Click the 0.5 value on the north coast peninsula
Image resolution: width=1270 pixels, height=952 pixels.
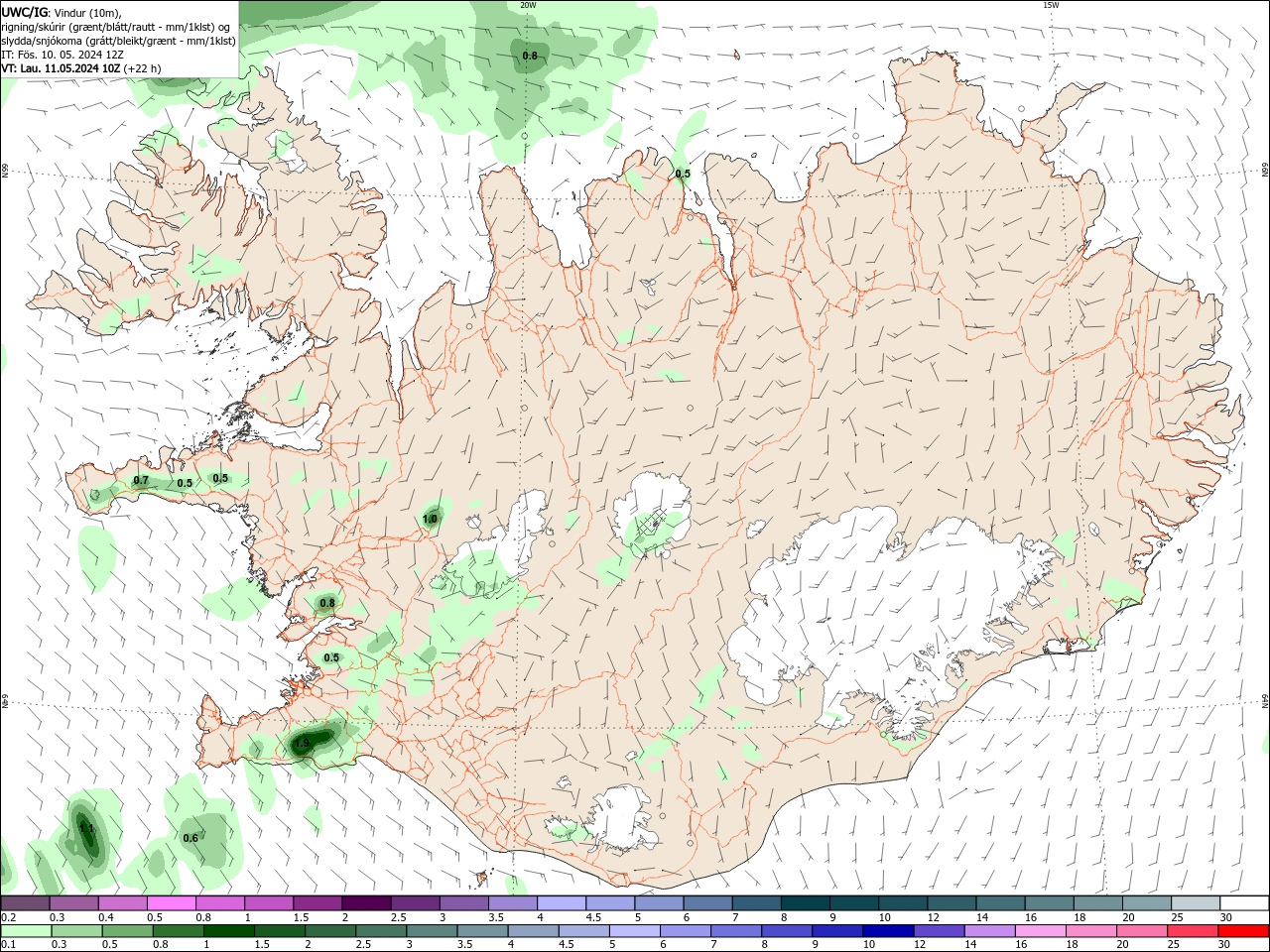[x=683, y=174]
